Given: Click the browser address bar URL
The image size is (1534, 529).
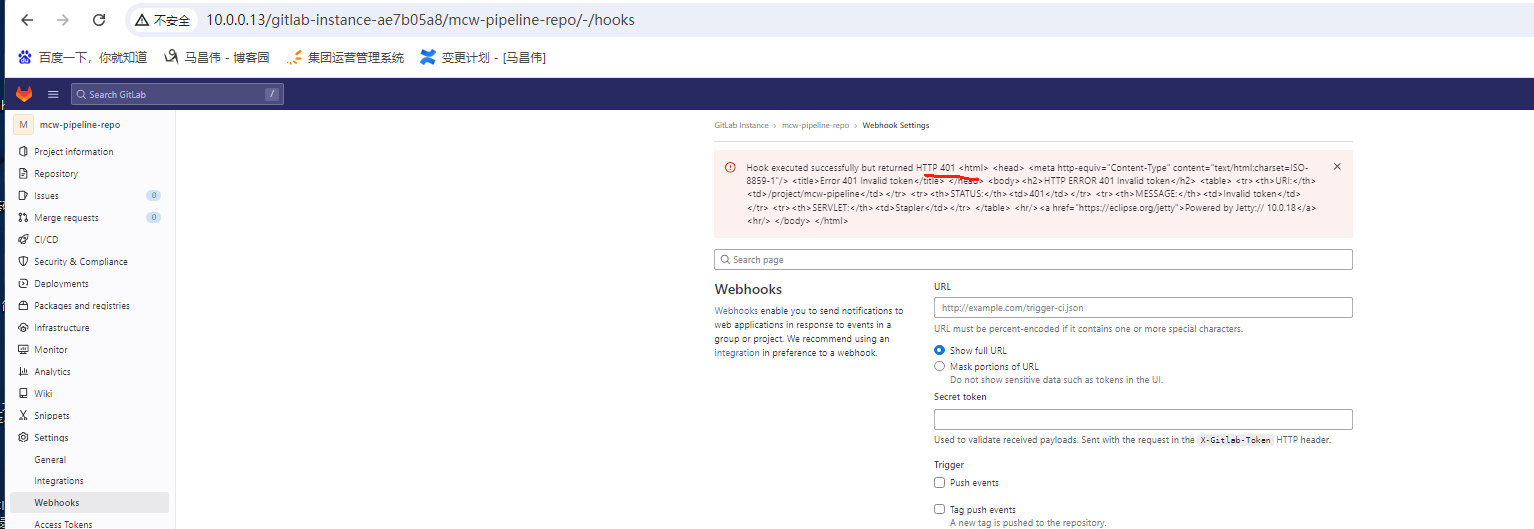Looking at the screenshot, I should [x=420, y=20].
